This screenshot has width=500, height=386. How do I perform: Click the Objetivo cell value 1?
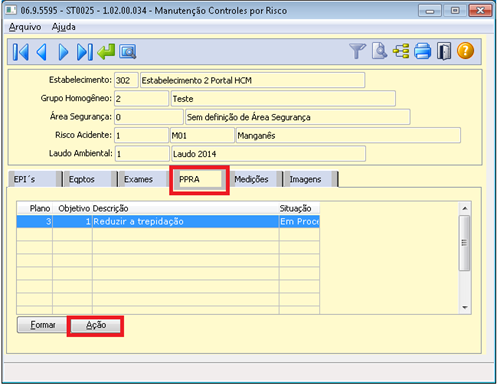(72, 222)
